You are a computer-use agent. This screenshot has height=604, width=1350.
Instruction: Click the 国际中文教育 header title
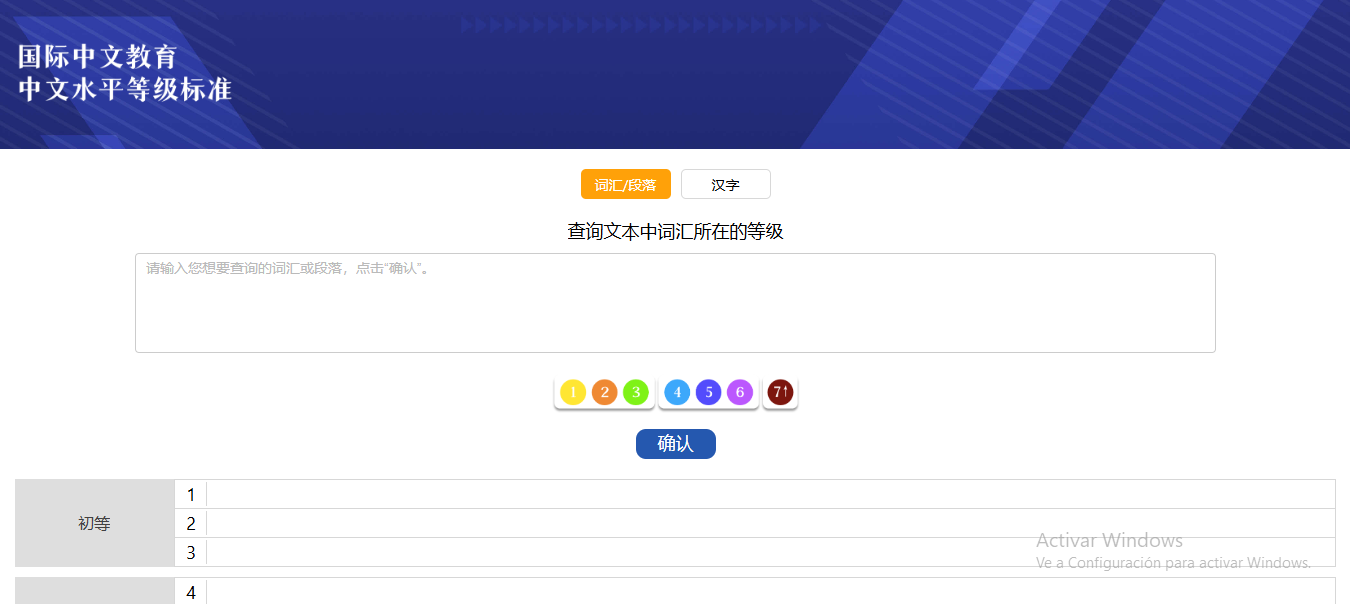point(98,56)
